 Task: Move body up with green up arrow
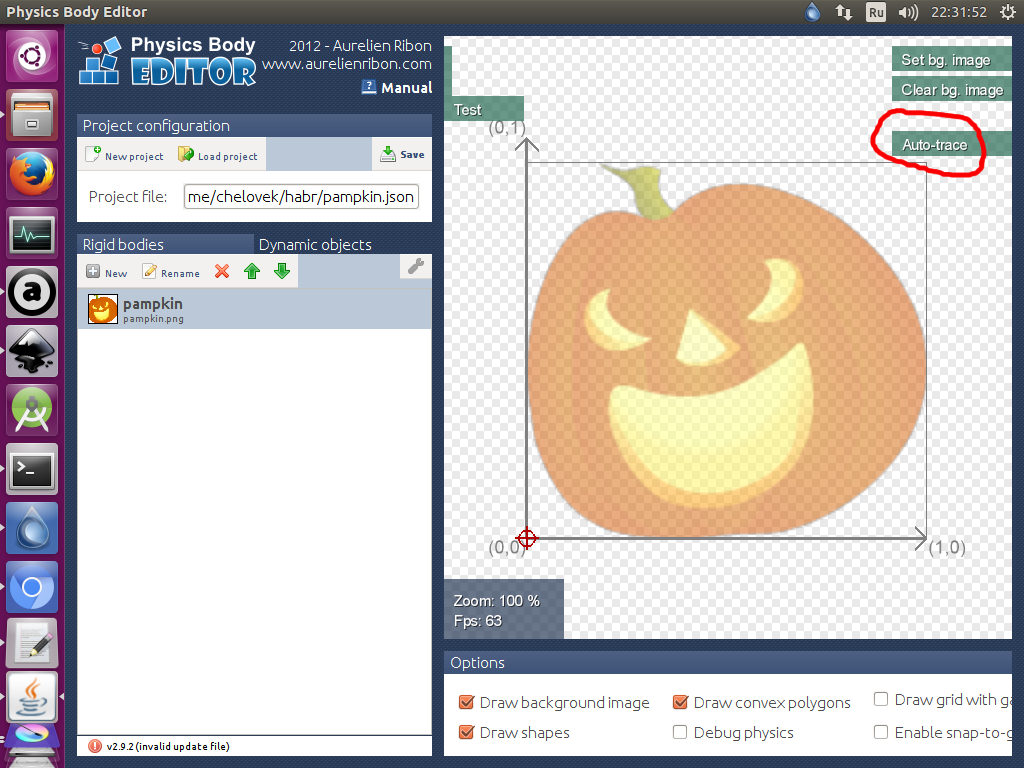252,271
